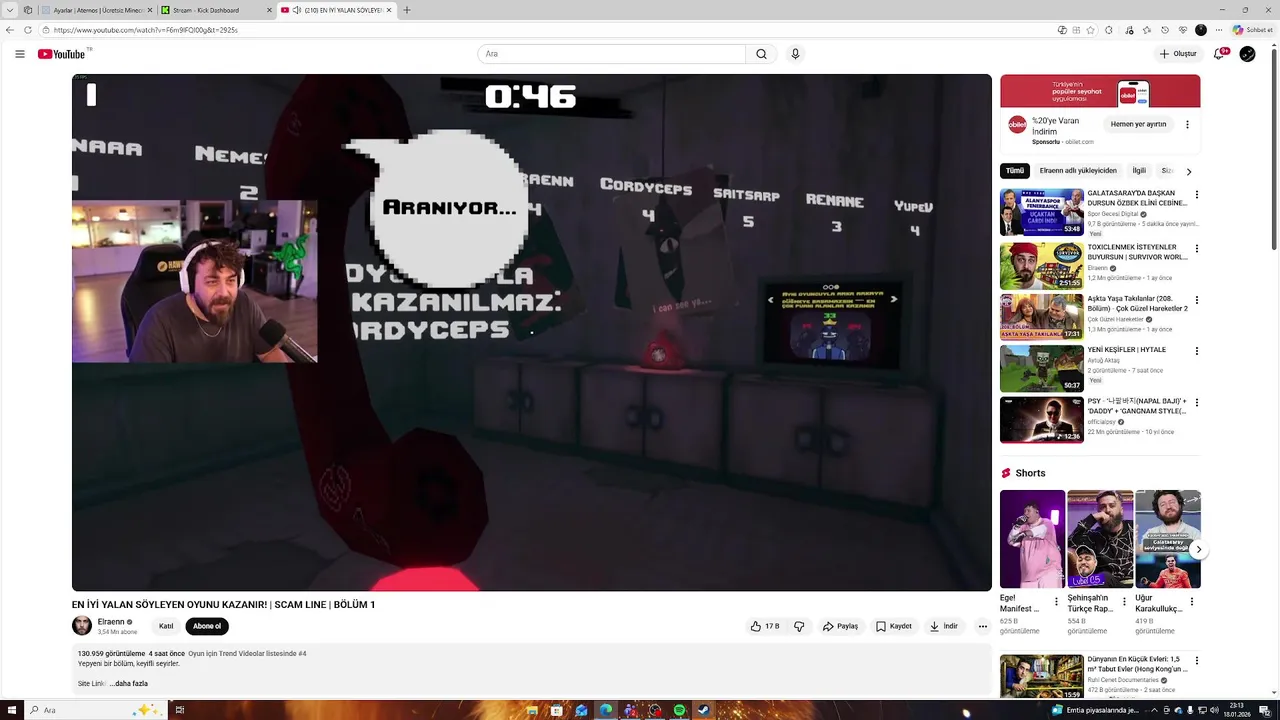Open GALATASARAY'DA BAŞKAN video thumbnail

(x=1041, y=212)
